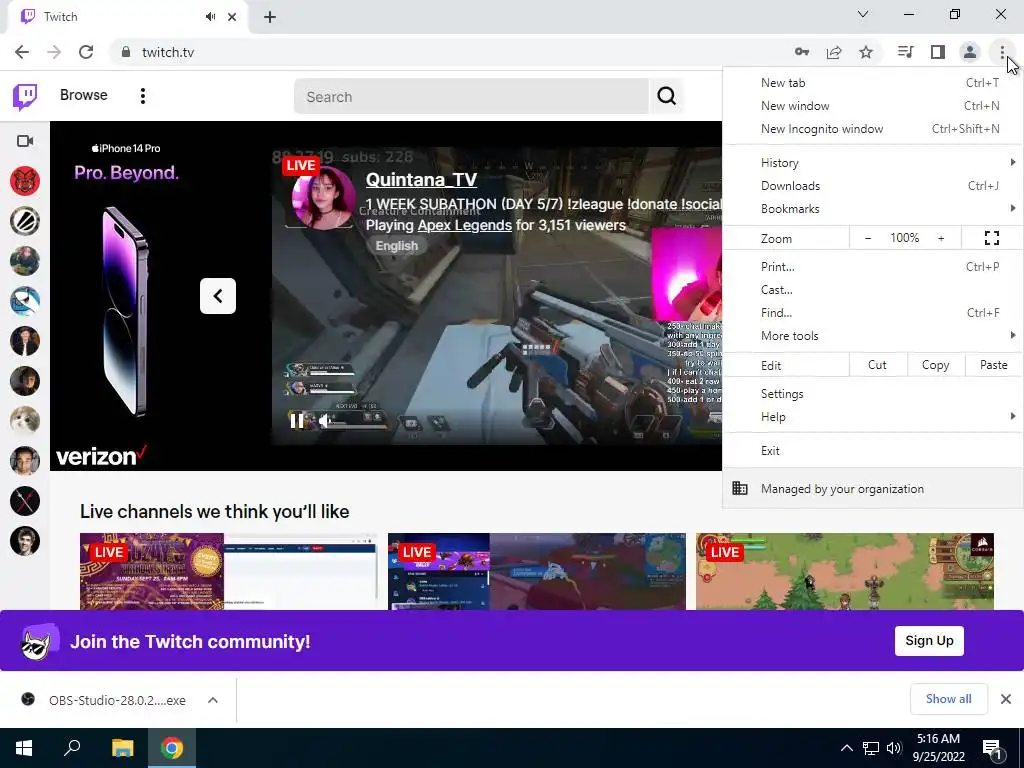The width and height of the screenshot is (1024, 768).
Task: Open the shark avatar channel in sidebar
Action: [x=25, y=301]
